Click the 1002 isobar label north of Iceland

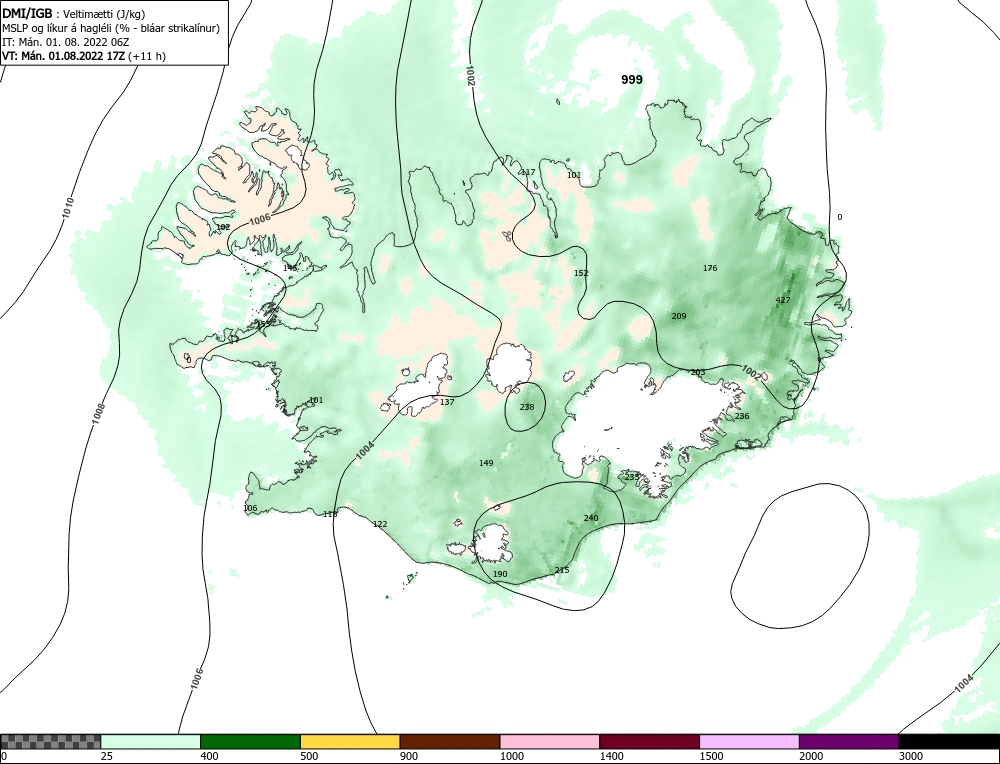pos(470,75)
